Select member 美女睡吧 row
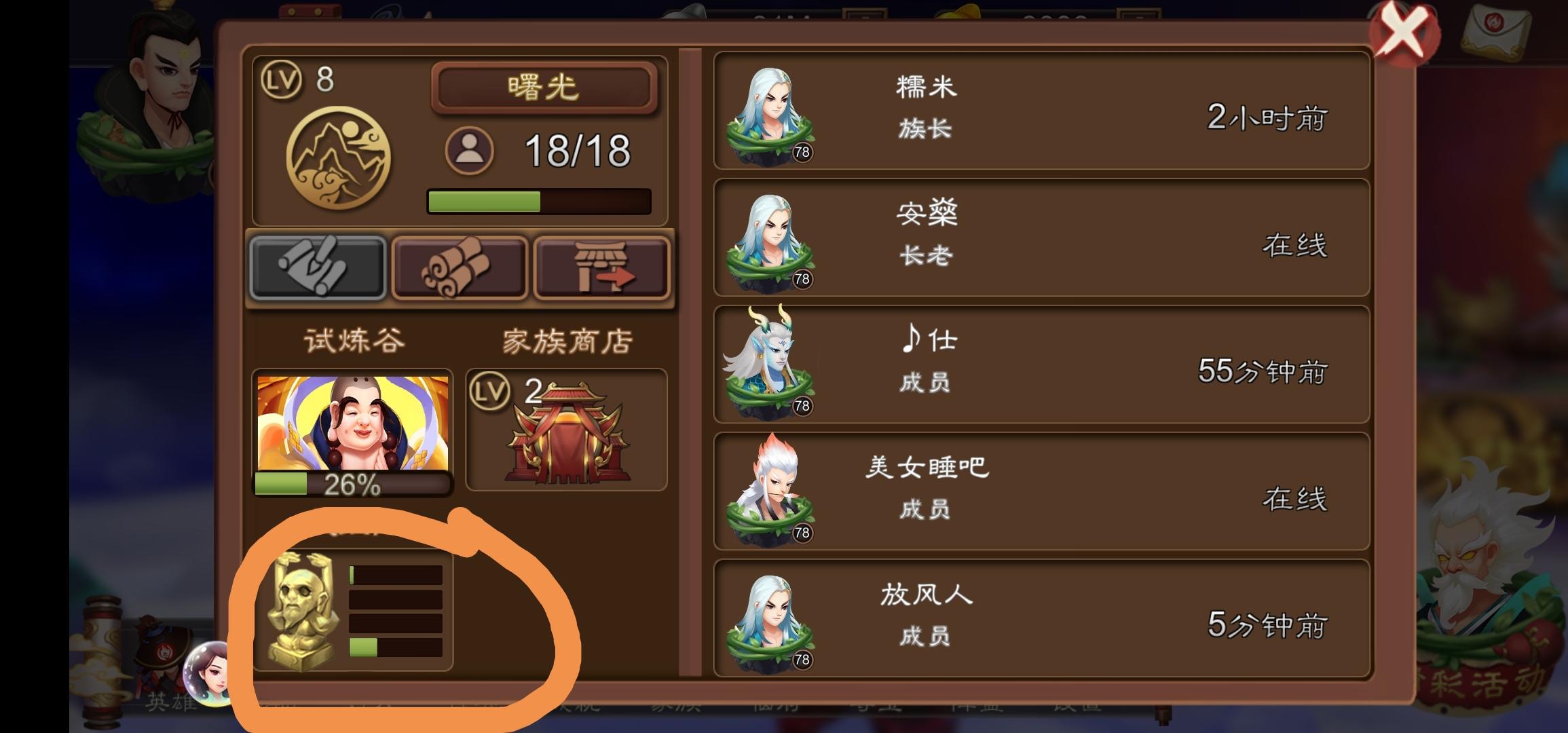 click(1041, 492)
